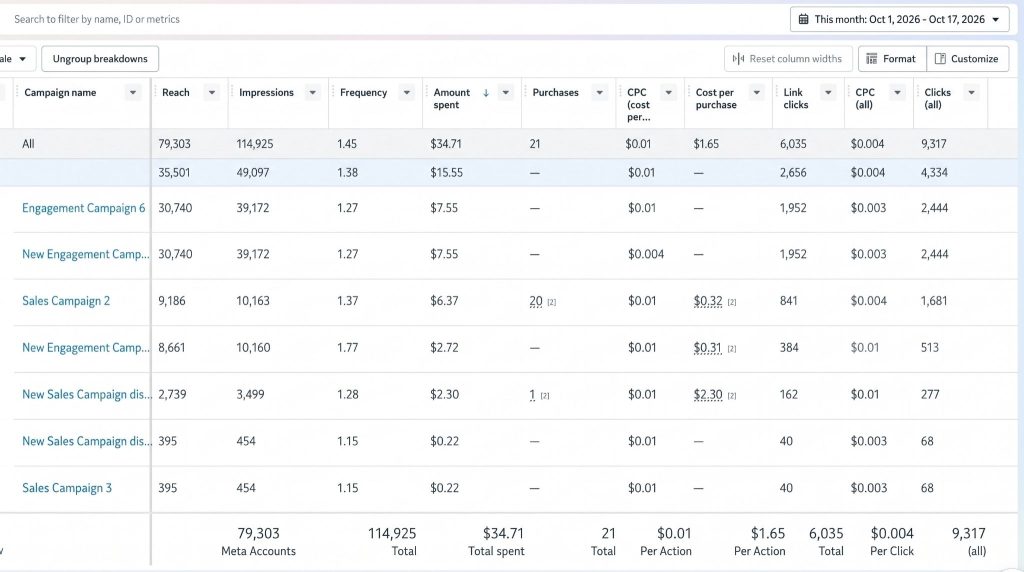Click the Ungroup breakdowns button
This screenshot has width=1024, height=572.
(x=100, y=59)
